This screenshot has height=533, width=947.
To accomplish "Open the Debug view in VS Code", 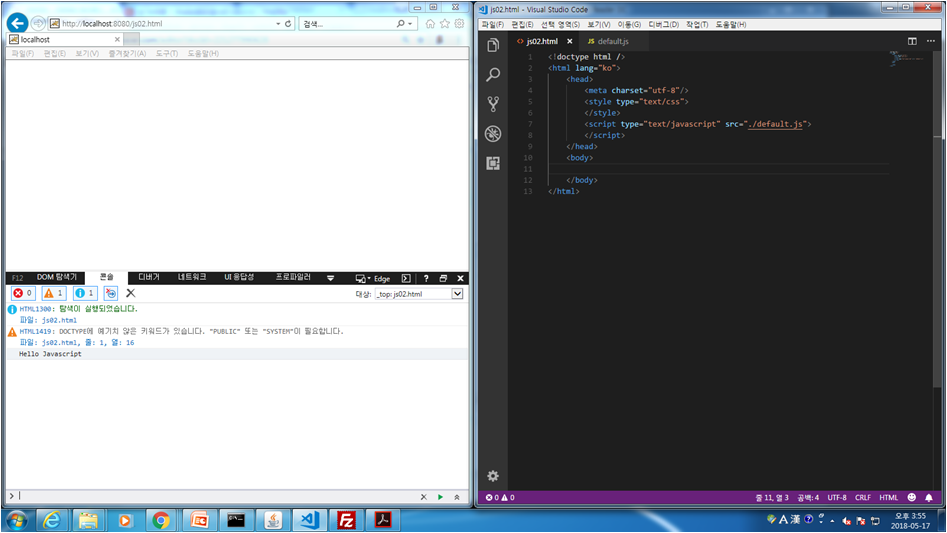I will pyautogui.click(x=493, y=133).
